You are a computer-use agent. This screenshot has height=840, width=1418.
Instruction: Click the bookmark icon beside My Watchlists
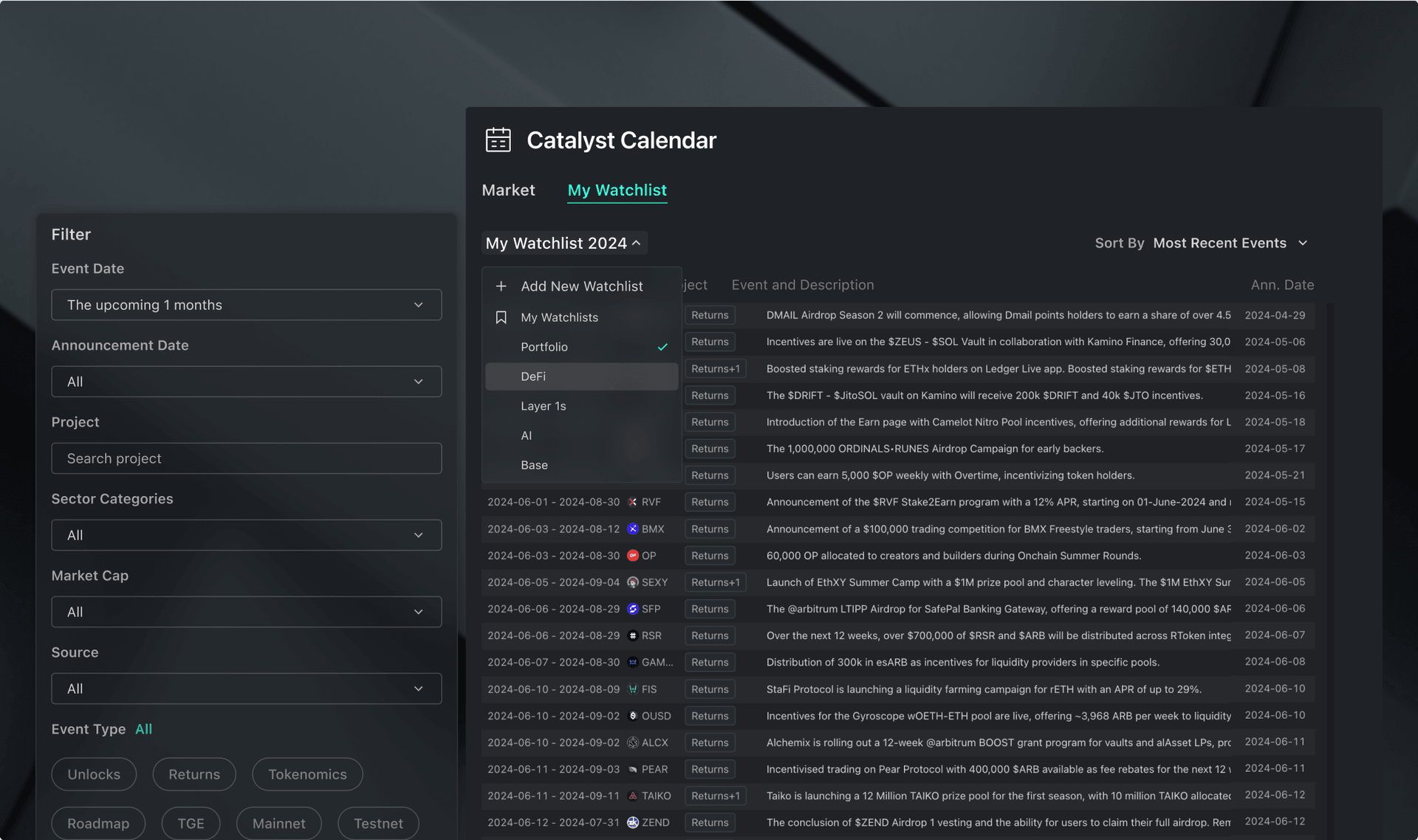tap(501, 317)
